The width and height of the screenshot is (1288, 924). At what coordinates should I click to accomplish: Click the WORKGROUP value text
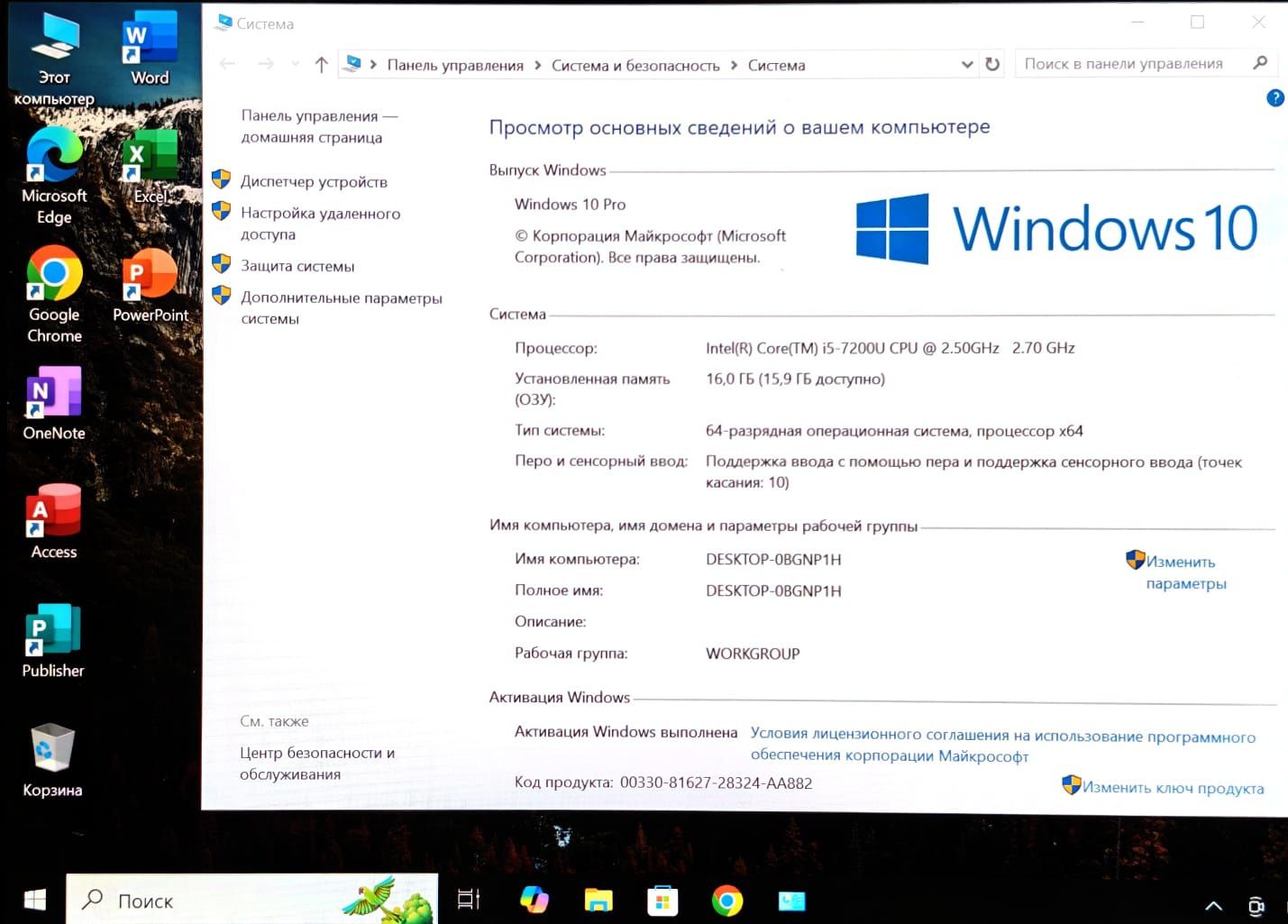tap(753, 654)
